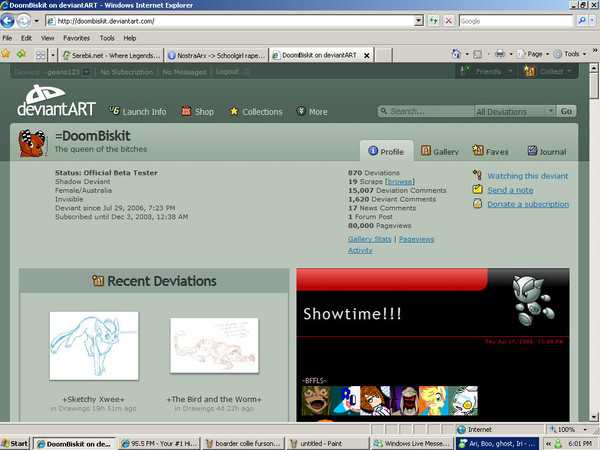Click the browser Forward arrow button

pos(24,21)
